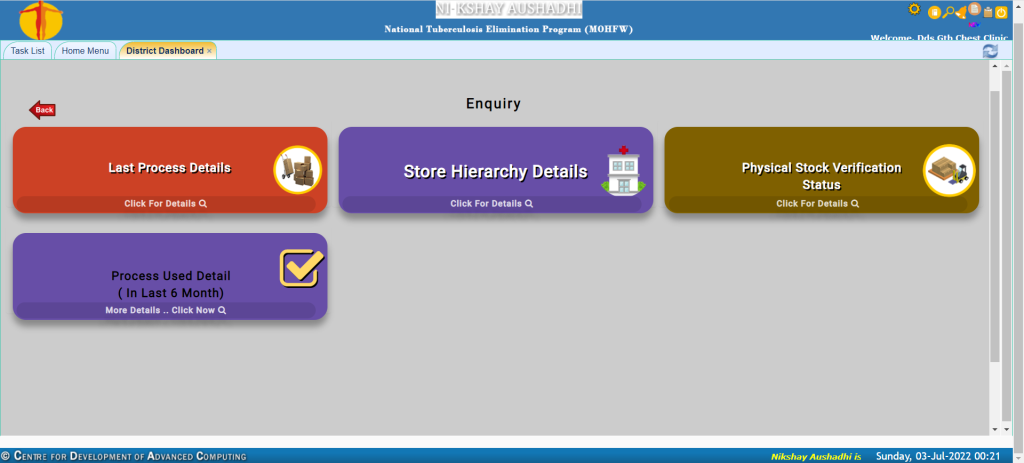Image resolution: width=1024 pixels, height=463 pixels.
Task: Click the yellow power logout icon
Action: 1001,12
